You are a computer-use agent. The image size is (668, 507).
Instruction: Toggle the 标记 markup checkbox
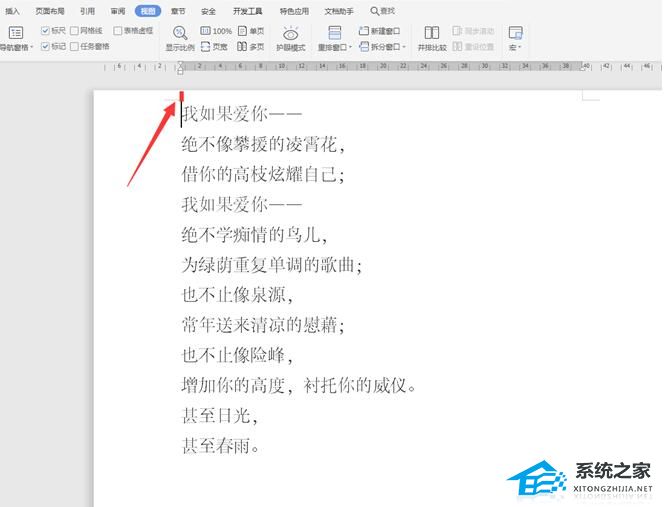(45, 46)
